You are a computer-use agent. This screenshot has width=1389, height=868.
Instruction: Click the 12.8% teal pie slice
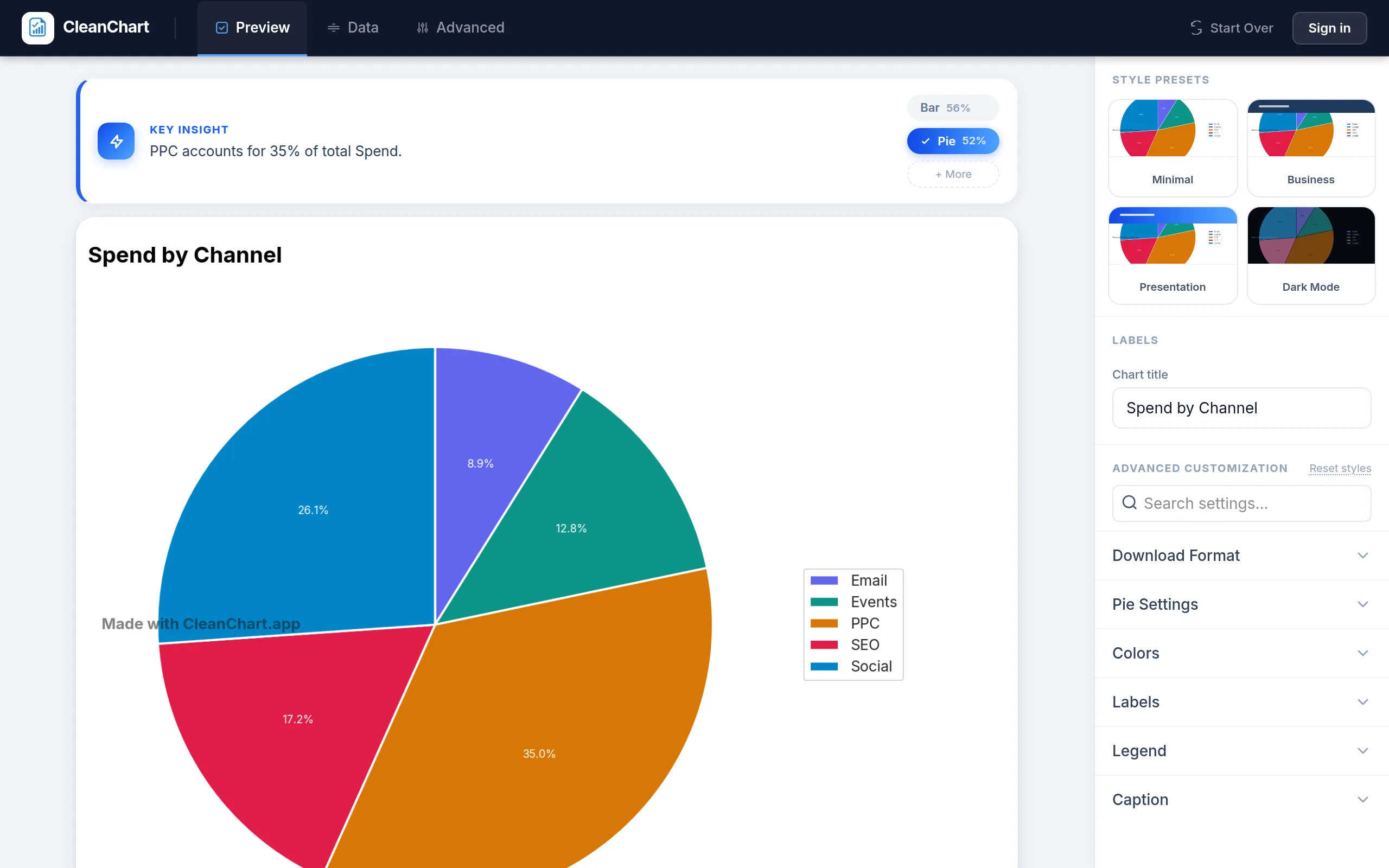coord(571,528)
